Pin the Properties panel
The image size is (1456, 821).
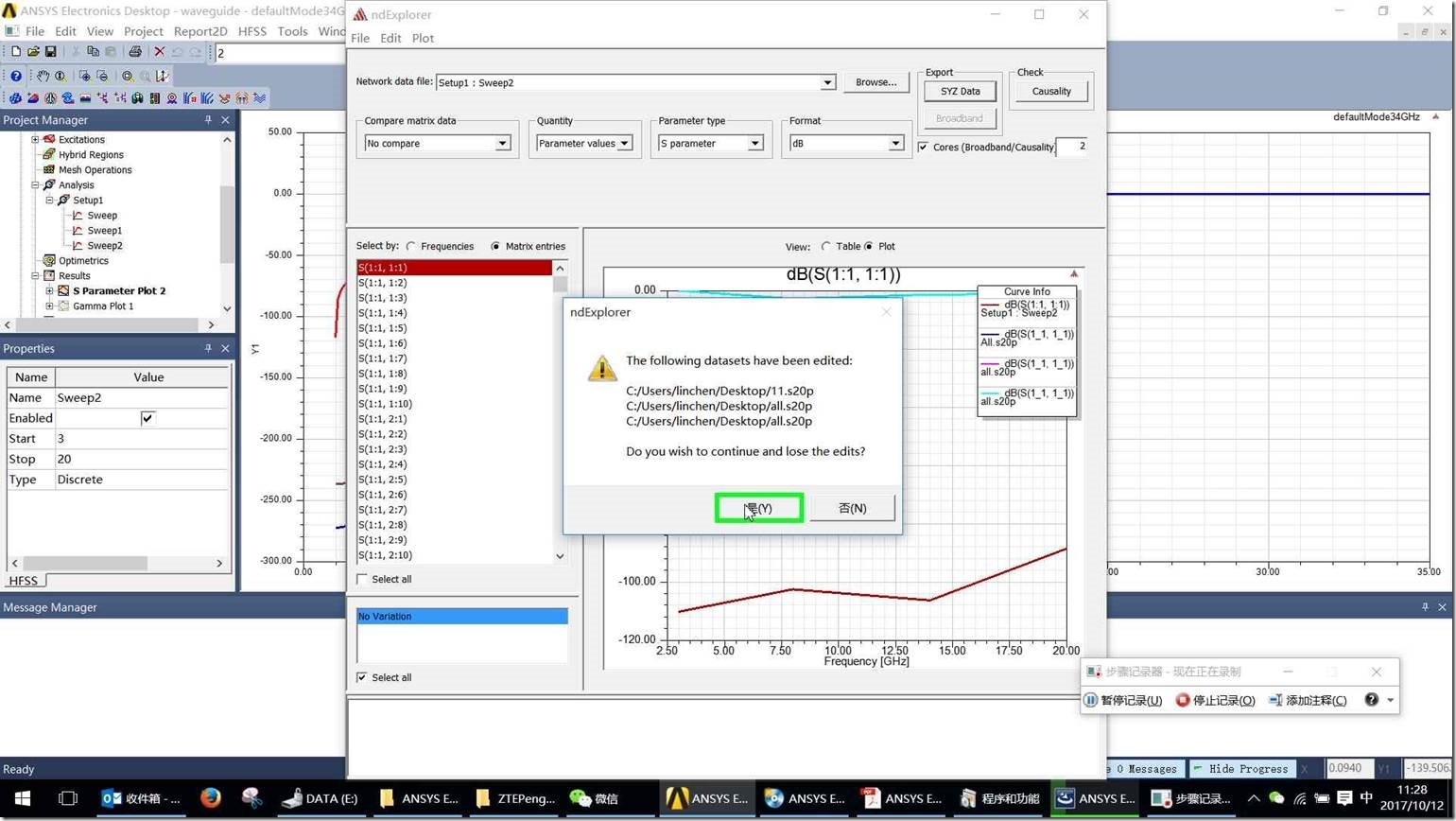[x=208, y=348]
